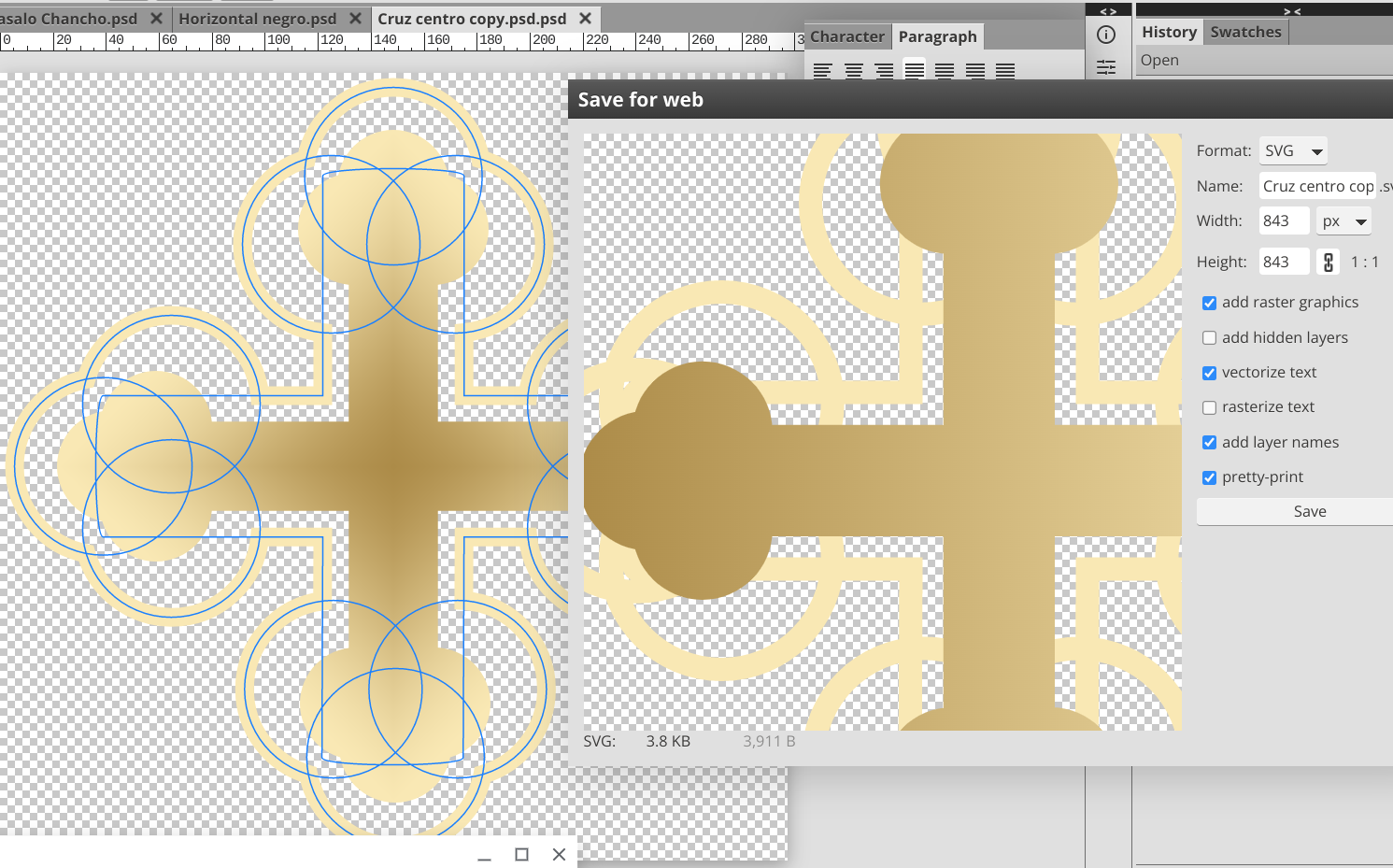Click the info circle icon above the panels
The image size is (1393, 868).
pos(1107,34)
